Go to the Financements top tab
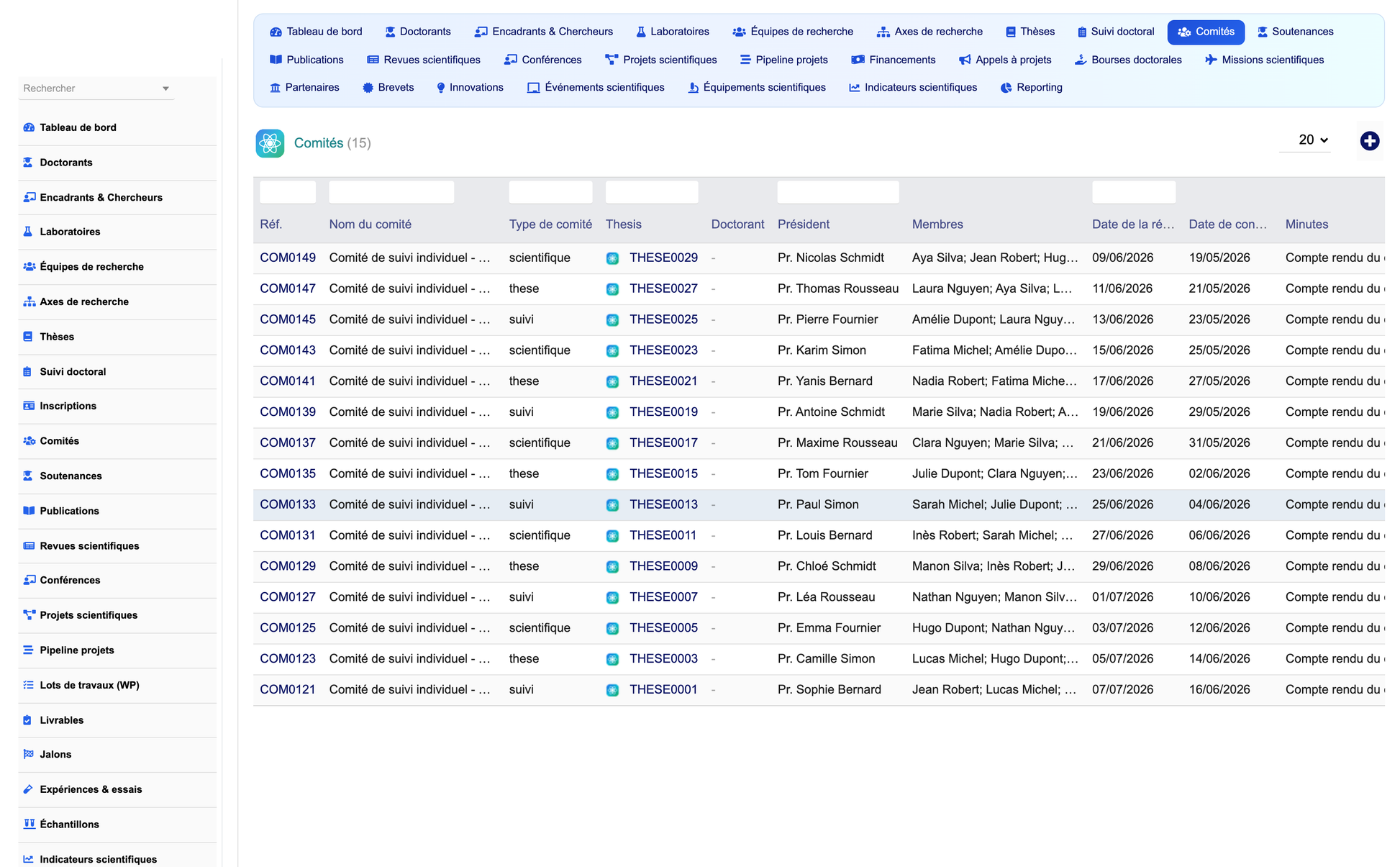Image resolution: width=1400 pixels, height=867 pixels. click(893, 60)
